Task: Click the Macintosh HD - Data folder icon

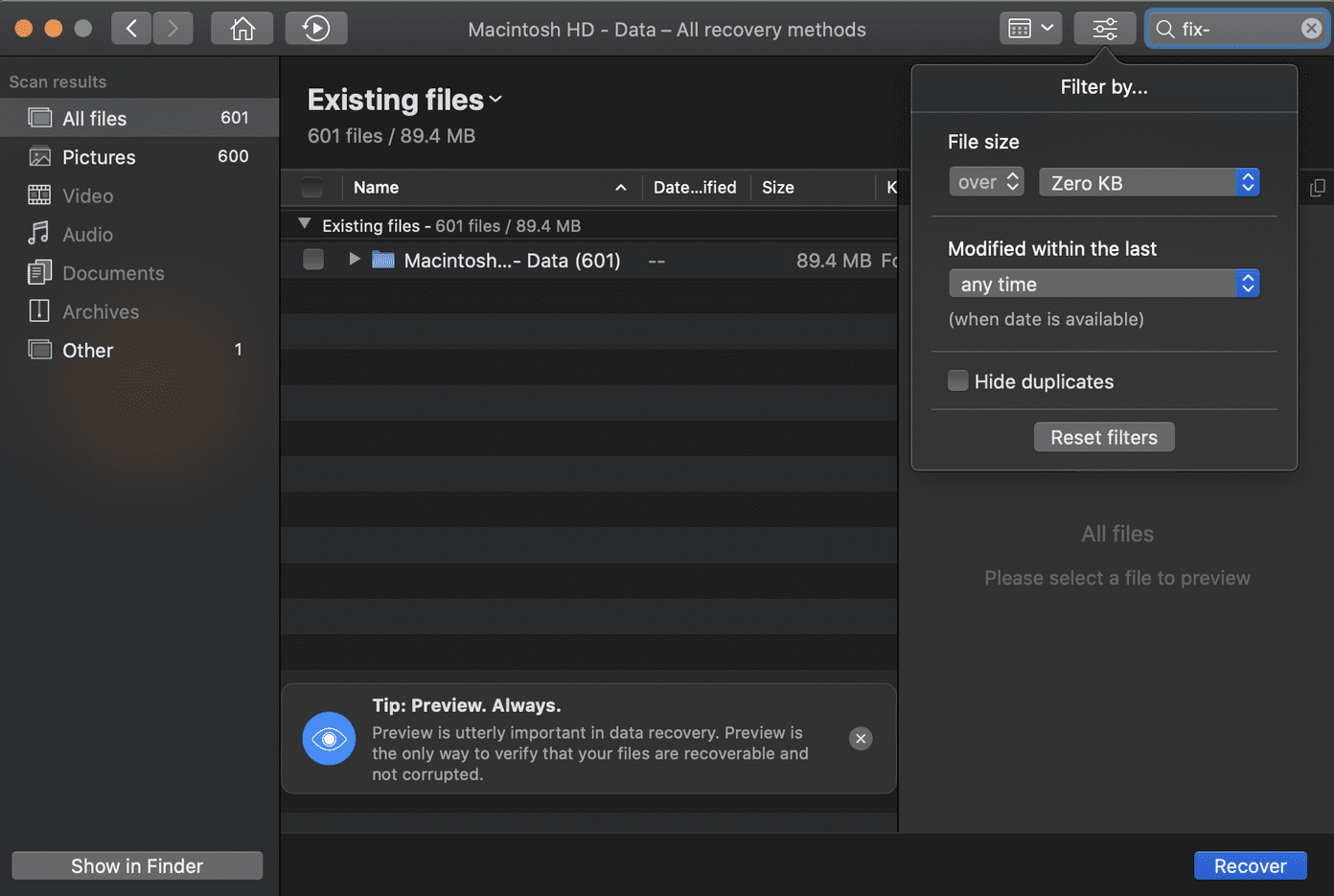Action: coord(383,260)
